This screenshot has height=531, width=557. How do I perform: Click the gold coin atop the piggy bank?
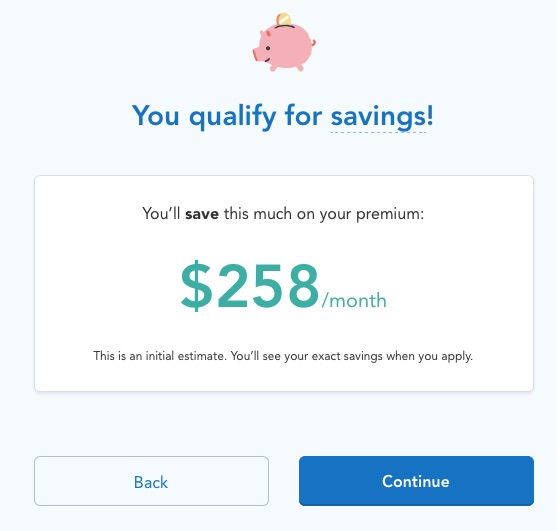point(283,19)
